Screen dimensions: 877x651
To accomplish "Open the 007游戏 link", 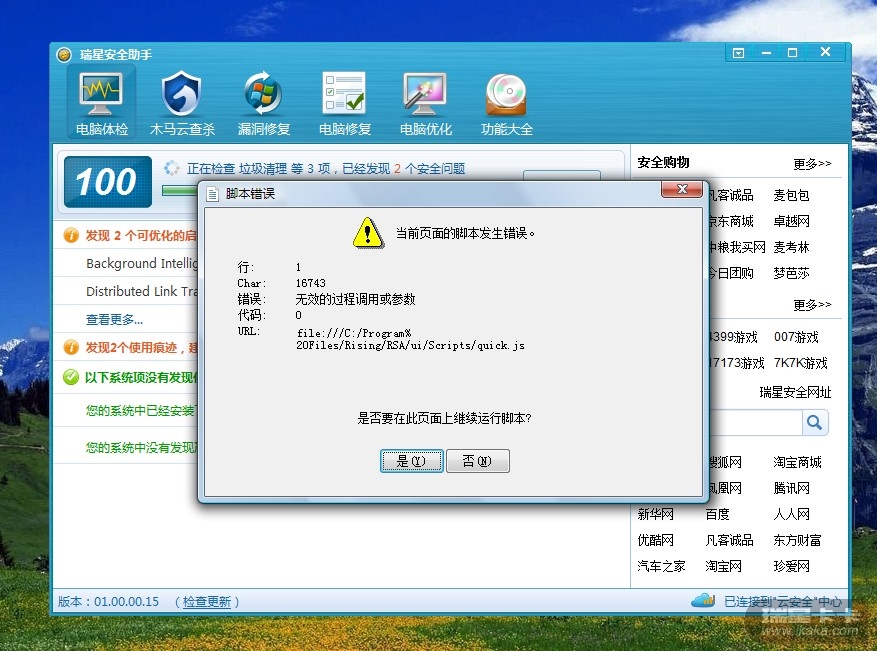I will tap(796, 337).
